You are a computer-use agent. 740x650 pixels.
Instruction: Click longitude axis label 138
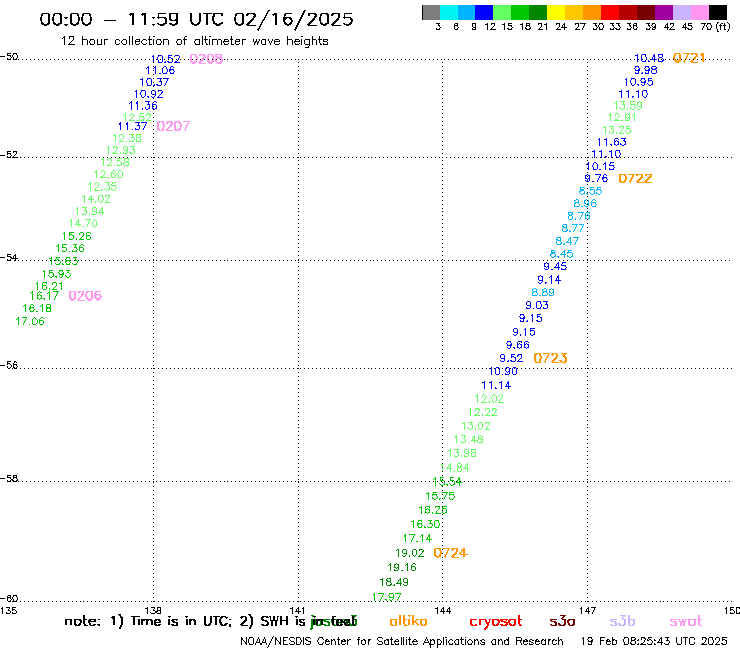coord(153,610)
